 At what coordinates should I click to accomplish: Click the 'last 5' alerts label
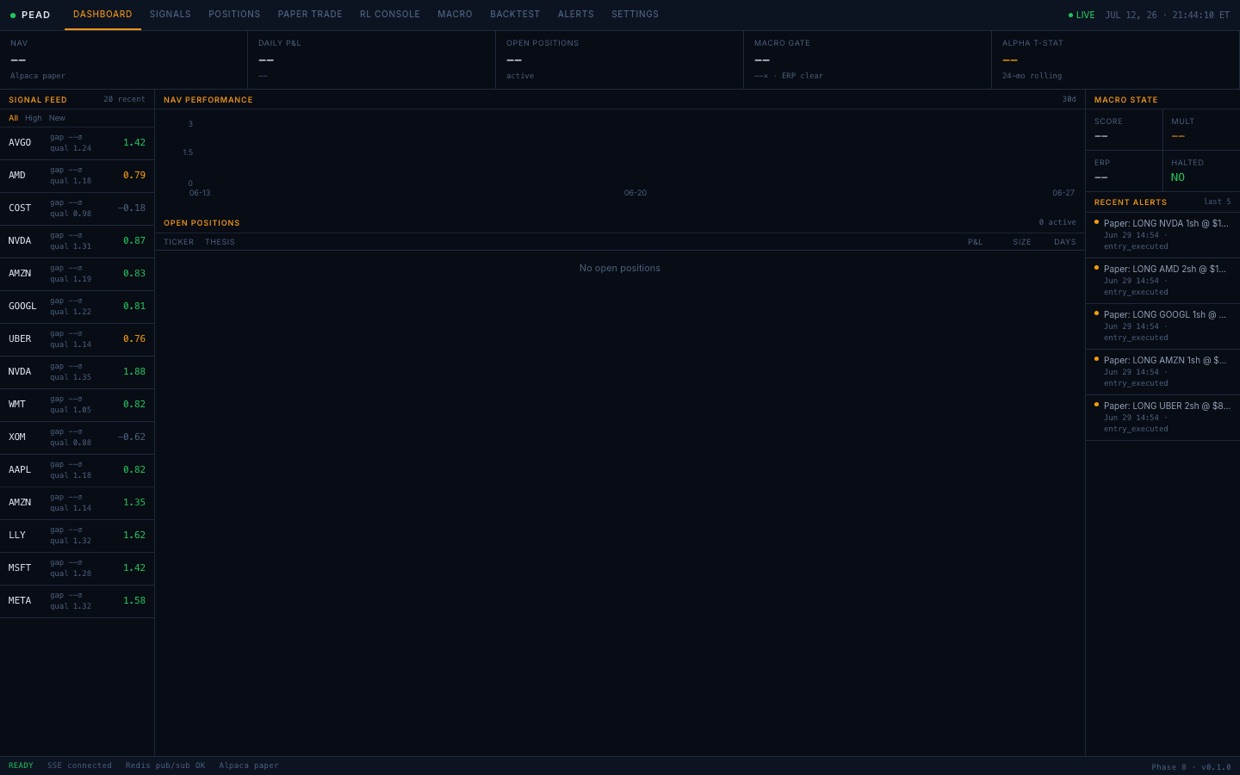pyautogui.click(x=1217, y=202)
